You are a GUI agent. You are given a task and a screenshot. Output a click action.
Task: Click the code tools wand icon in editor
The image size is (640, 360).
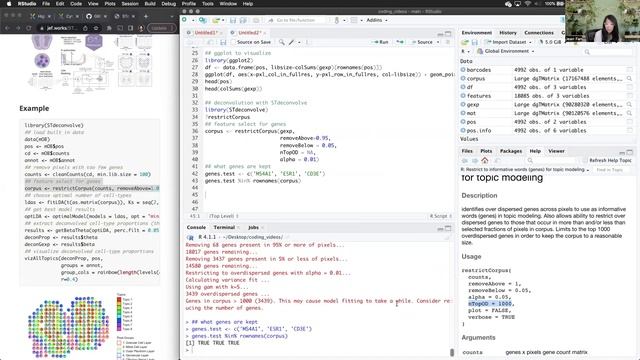coord(291,42)
